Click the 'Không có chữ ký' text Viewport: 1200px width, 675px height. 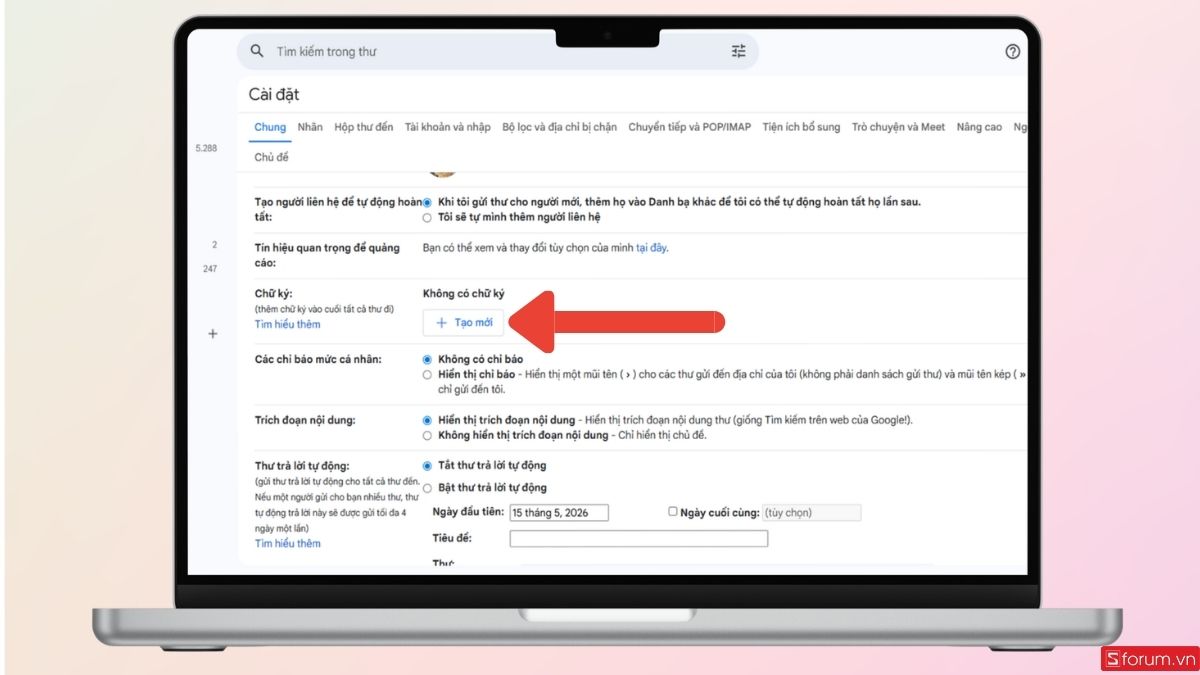coord(464,294)
